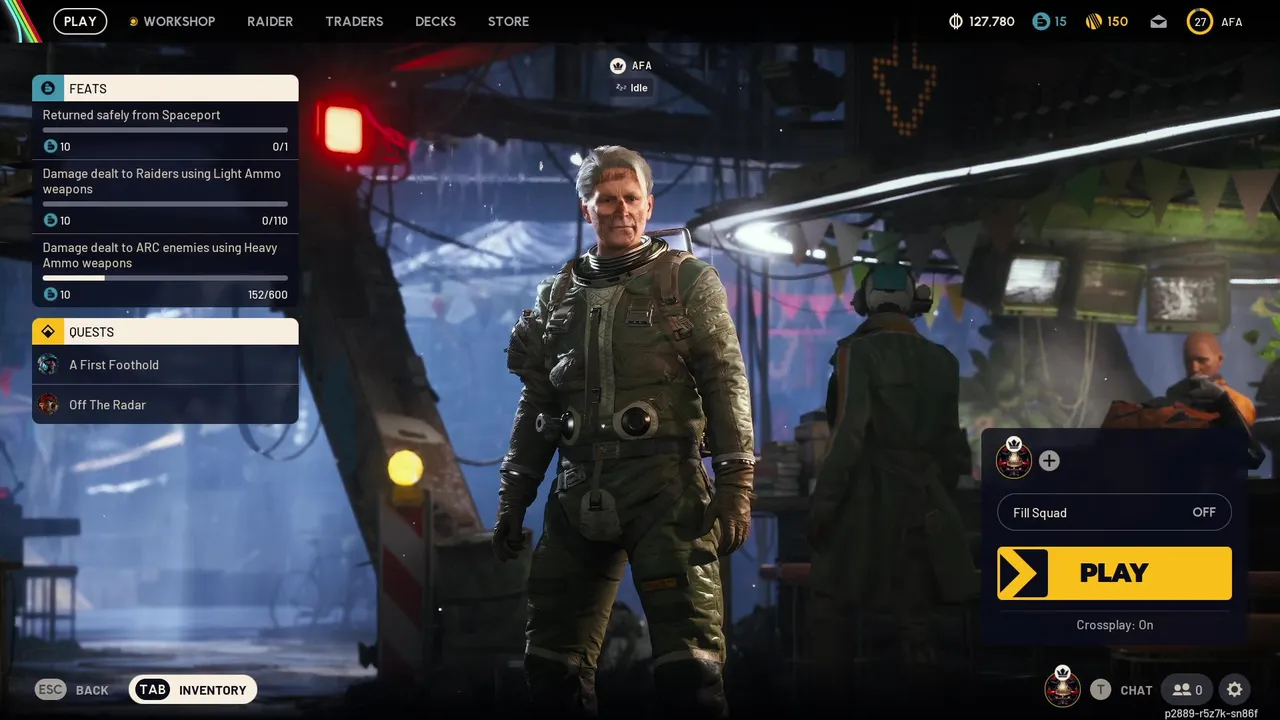1280x720 pixels.
Task: Select the Light Ammo weapons damage feat
Action: click(165, 197)
